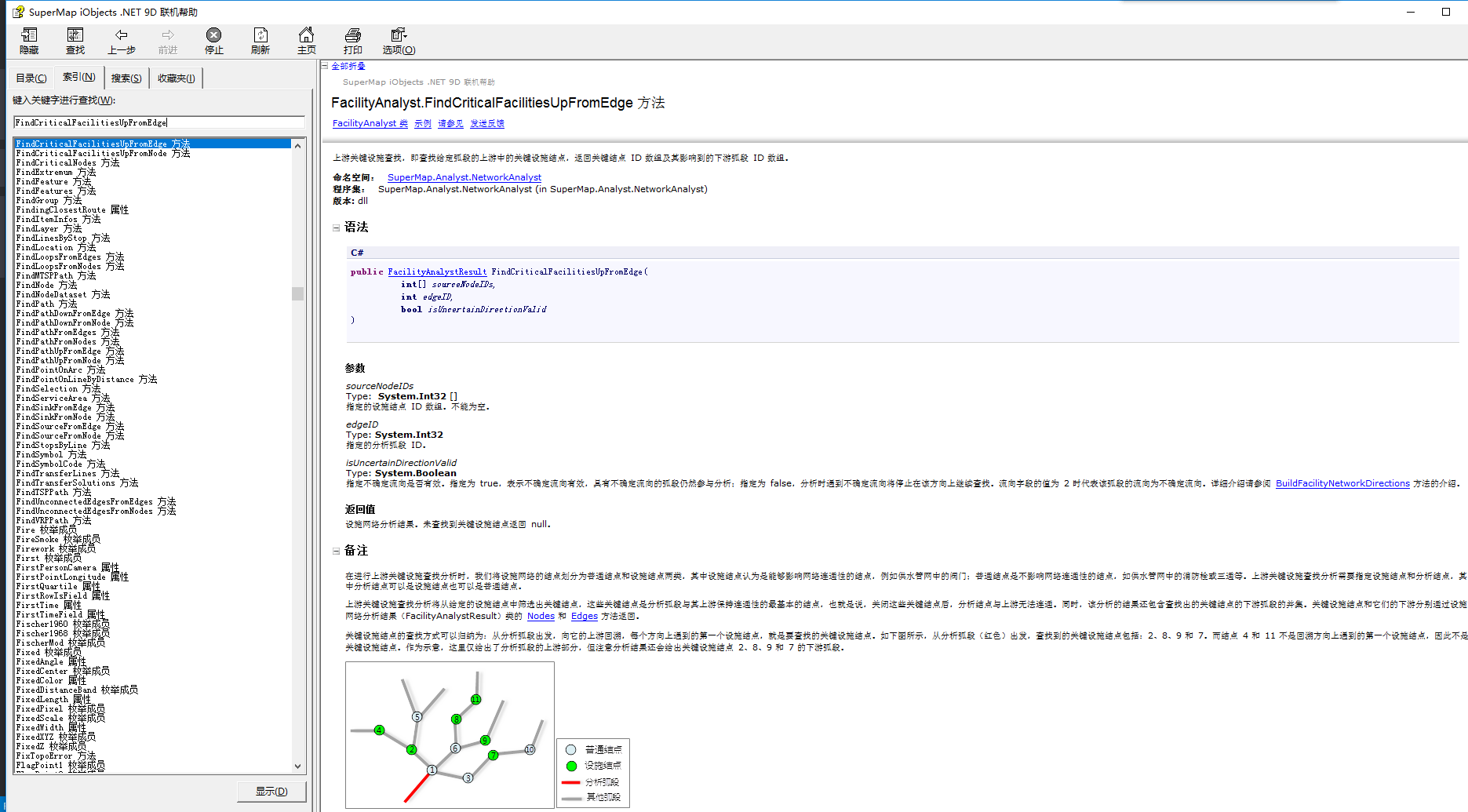The image size is (1468, 812).
Task: Select FindVRPPath 方法 entry
Action: [53, 520]
